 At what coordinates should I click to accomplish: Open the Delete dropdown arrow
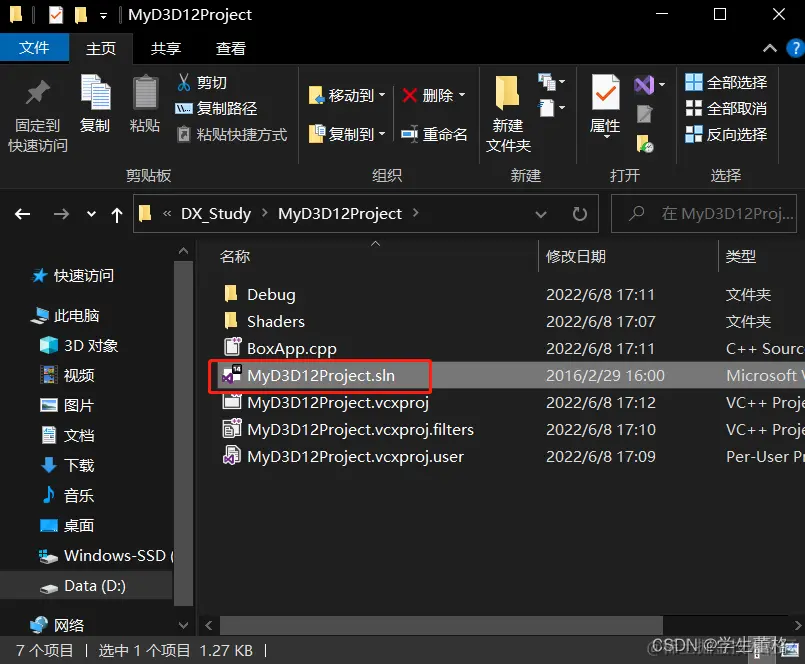click(462, 95)
